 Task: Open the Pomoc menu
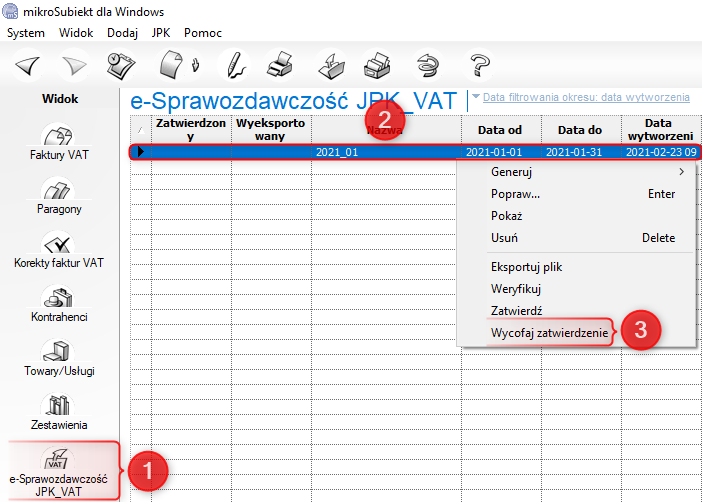[x=203, y=33]
